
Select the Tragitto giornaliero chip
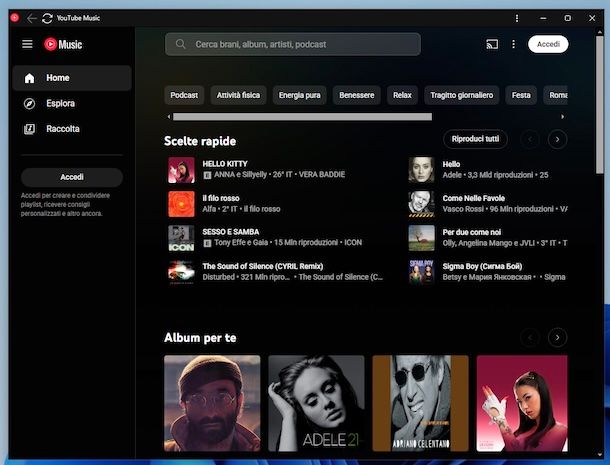(462, 95)
